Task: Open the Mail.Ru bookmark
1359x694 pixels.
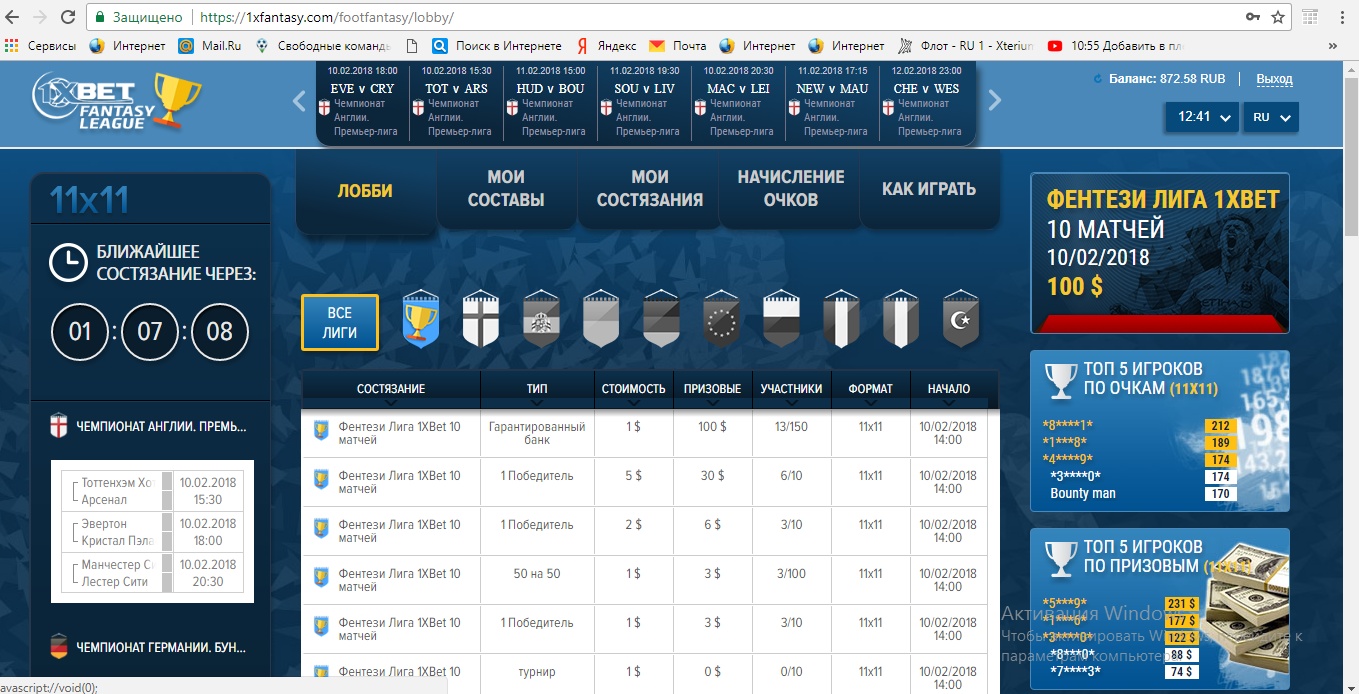Action: click(210, 46)
